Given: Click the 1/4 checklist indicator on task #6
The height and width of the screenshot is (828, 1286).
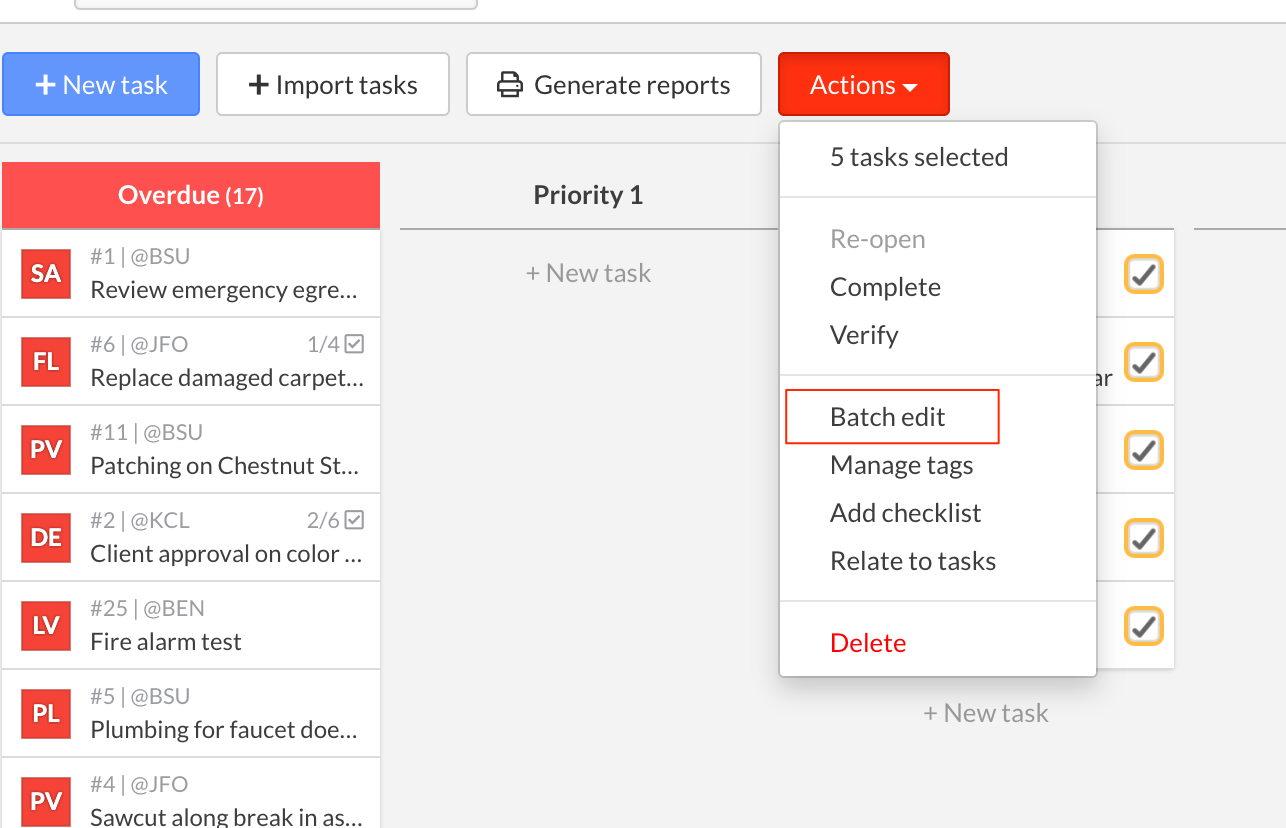Looking at the screenshot, I should coord(335,345).
